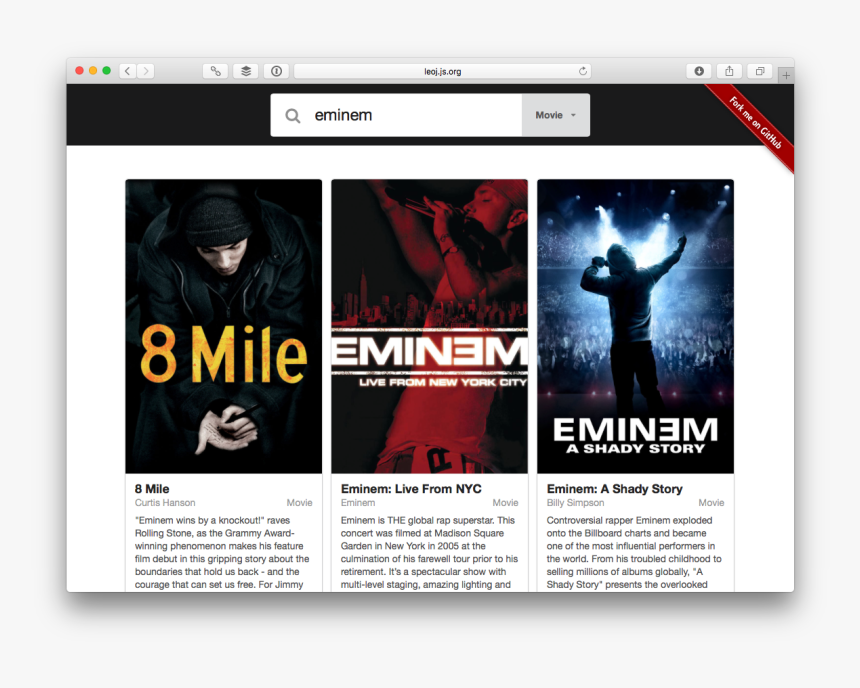Click the forward navigation arrow
860x688 pixels.
point(146,71)
